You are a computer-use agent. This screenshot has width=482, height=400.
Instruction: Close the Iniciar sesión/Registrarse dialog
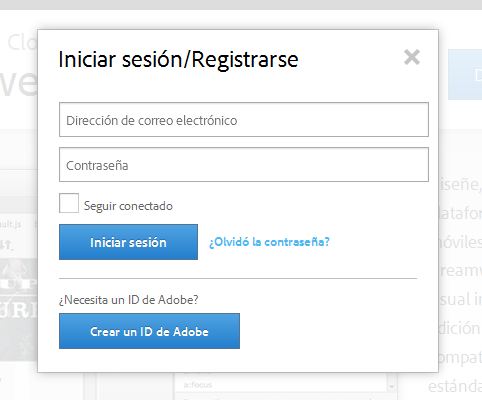coord(412,57)
